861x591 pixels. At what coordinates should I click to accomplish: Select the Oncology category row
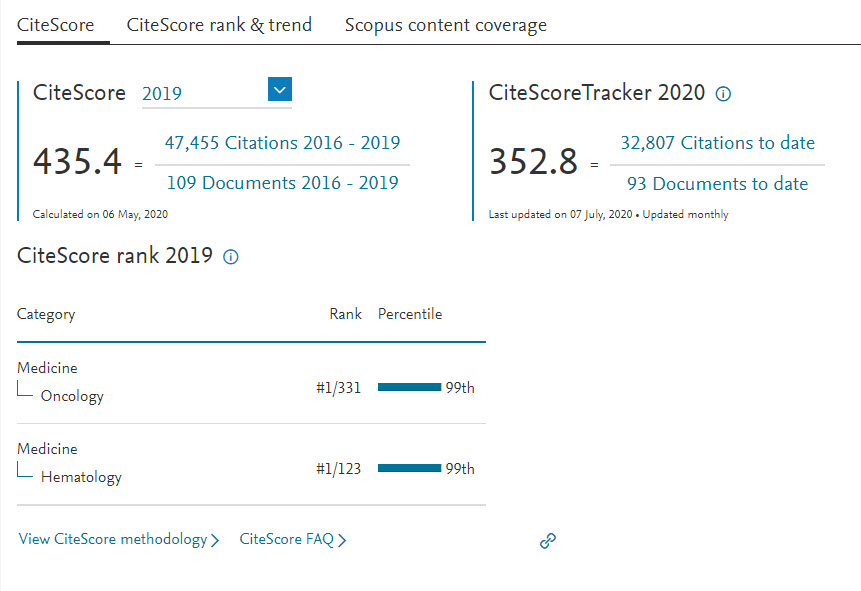(x=251, y=383)
